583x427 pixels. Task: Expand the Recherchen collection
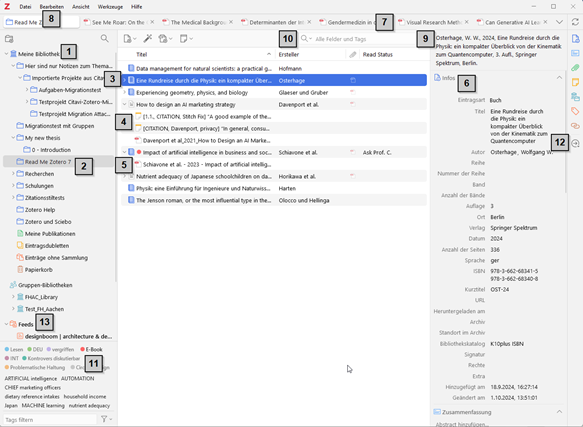pyautogui.click(x=13, y=174)
